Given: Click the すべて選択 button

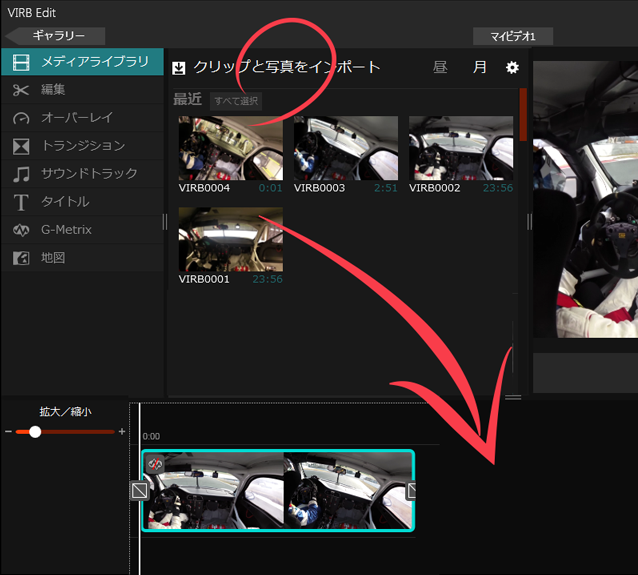Looking at the screenshot, I should 236,101.
